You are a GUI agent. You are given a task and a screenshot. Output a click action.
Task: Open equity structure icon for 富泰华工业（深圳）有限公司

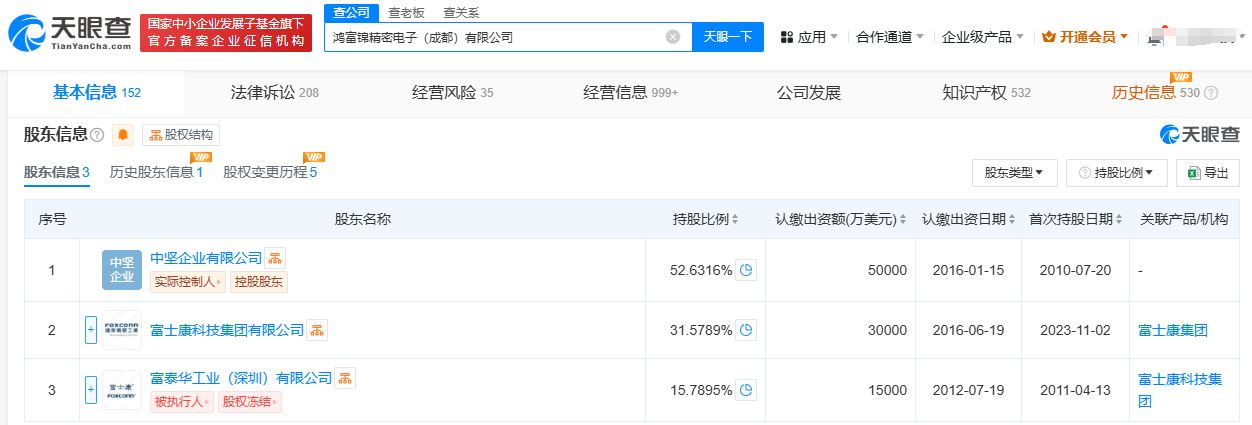coord(345,378)
